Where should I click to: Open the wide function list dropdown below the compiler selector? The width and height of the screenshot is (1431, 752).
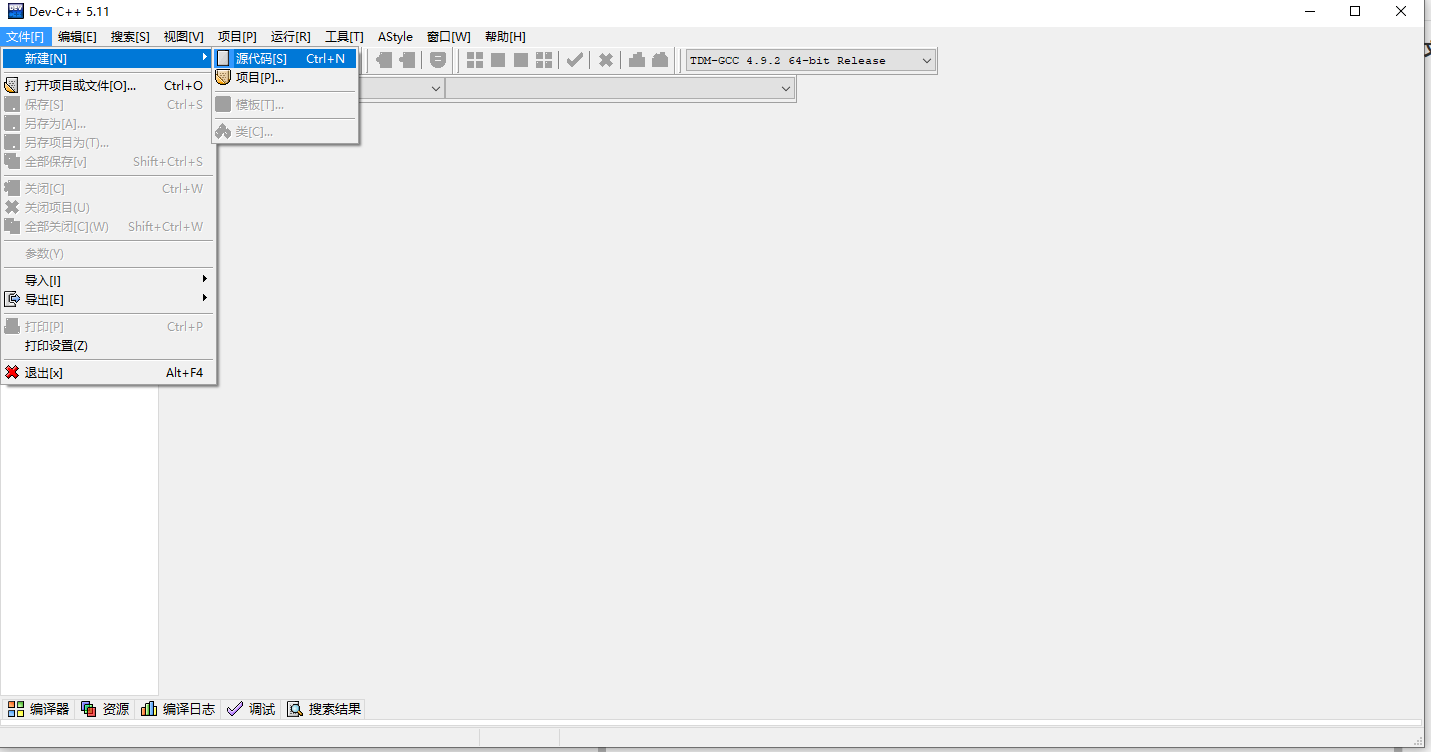point(620,89)
